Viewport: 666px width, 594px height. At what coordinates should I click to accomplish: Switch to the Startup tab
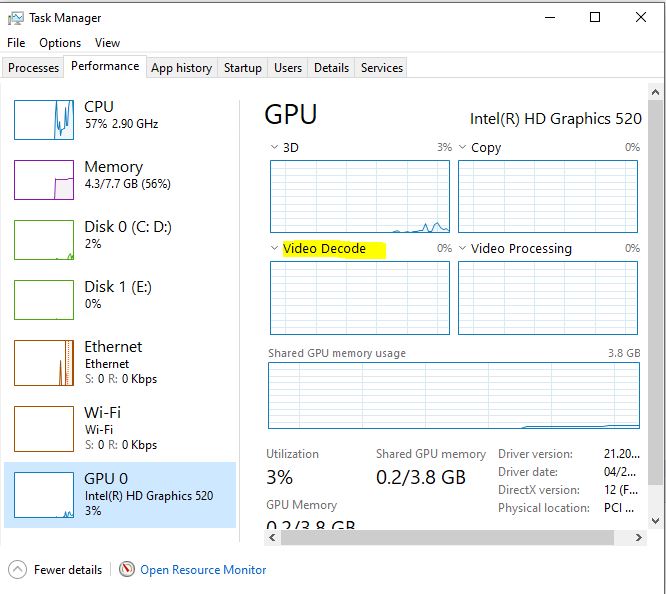[x=242, y=68]
